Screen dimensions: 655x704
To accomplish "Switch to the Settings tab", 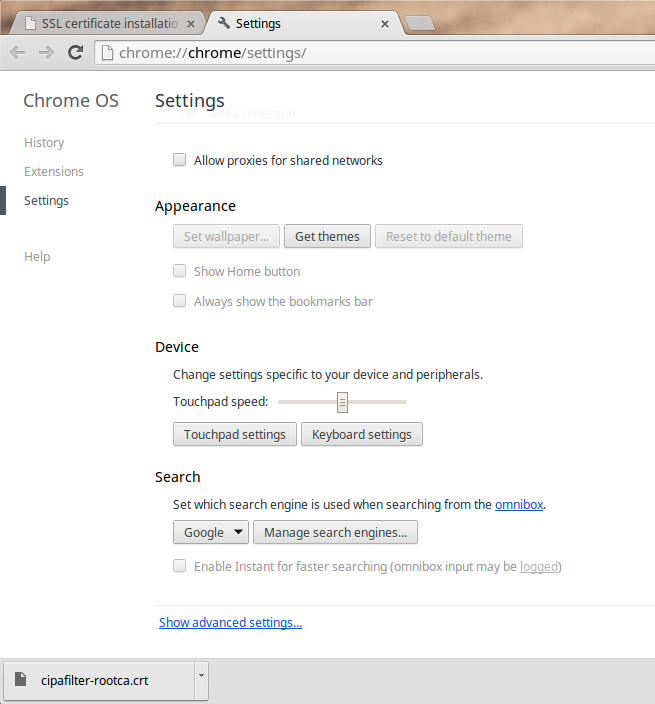I will [x=303, y=23].
